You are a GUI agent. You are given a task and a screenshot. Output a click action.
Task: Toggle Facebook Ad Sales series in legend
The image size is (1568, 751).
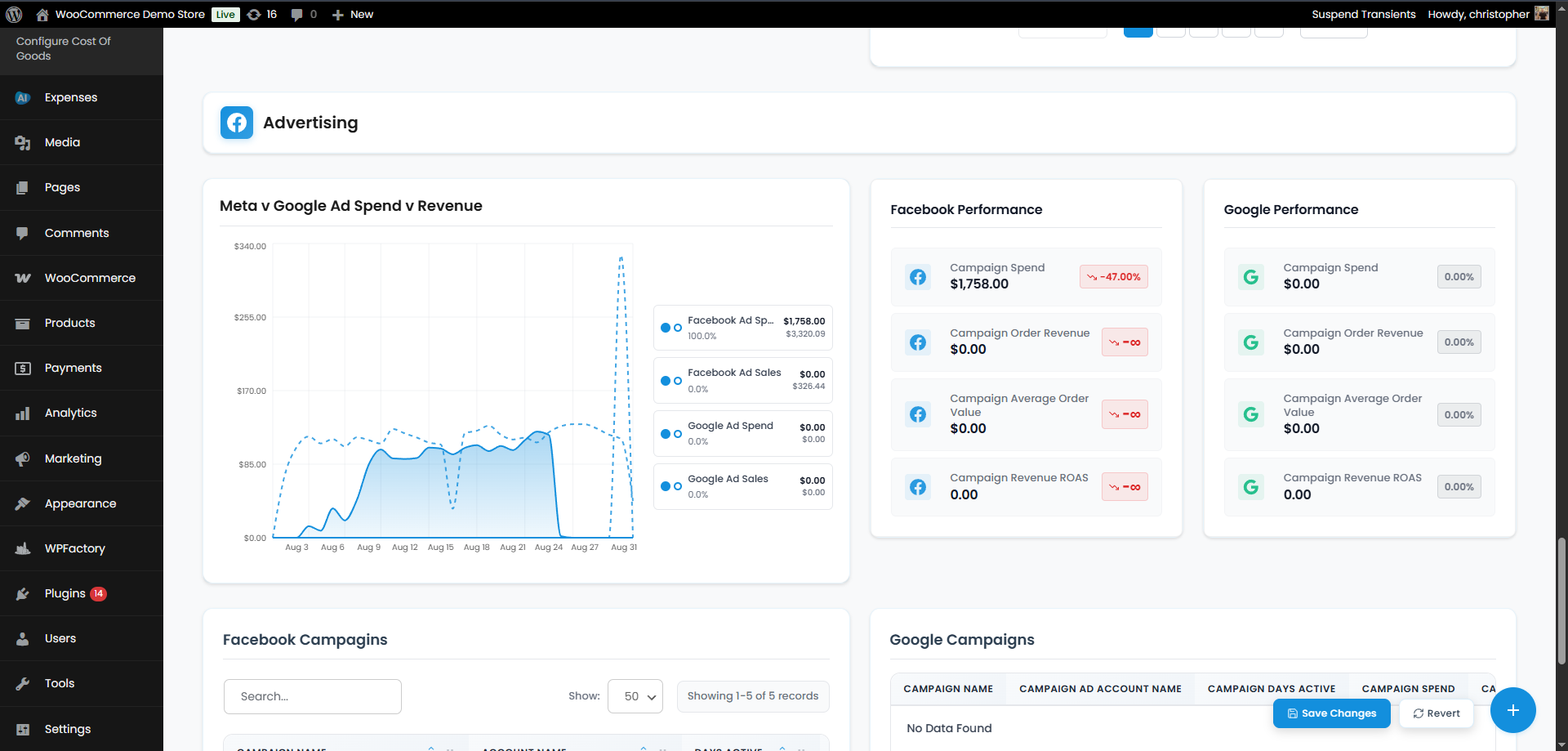click(742, 381)
